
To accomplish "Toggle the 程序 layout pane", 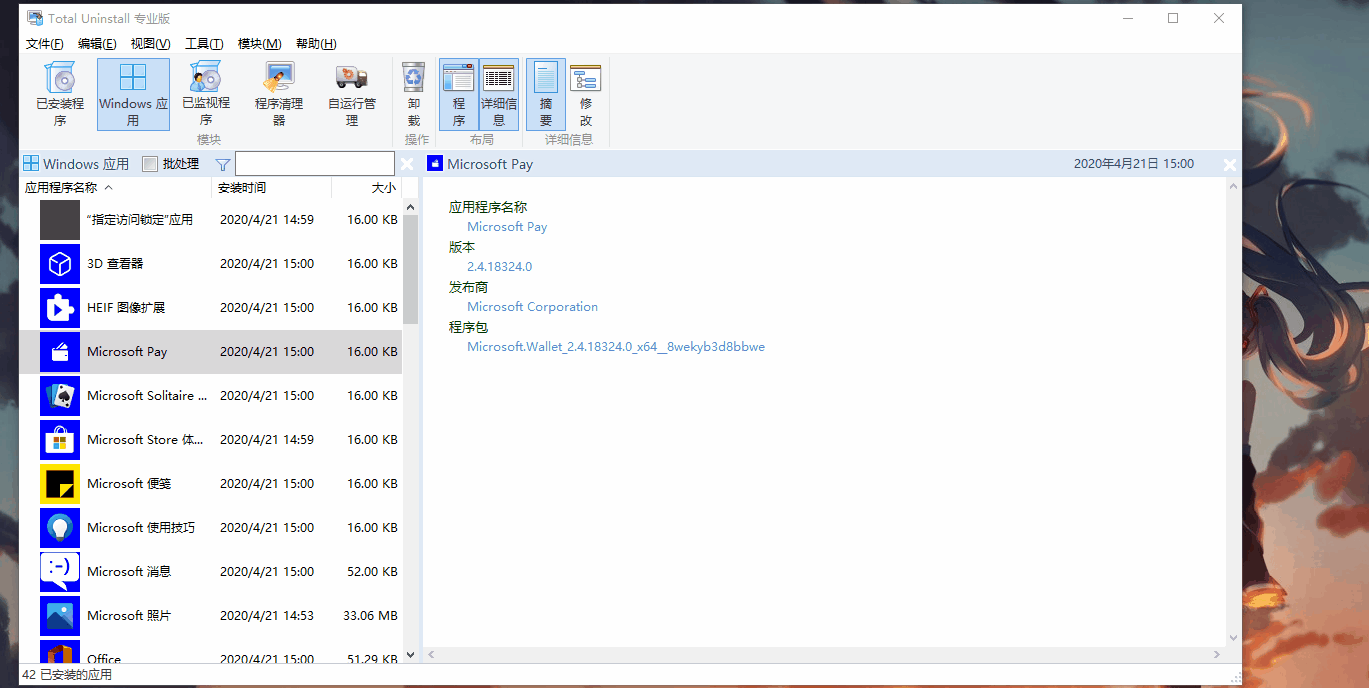I will tap(459, 94).
